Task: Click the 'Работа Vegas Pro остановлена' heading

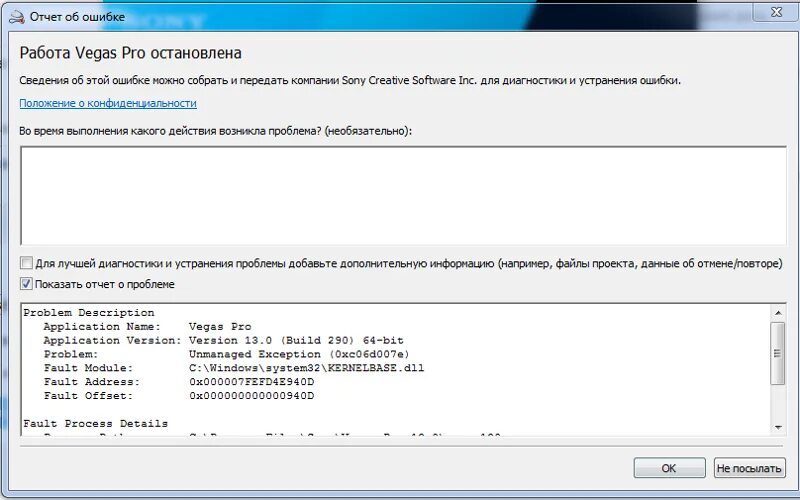Action: [x=131, y=53]
